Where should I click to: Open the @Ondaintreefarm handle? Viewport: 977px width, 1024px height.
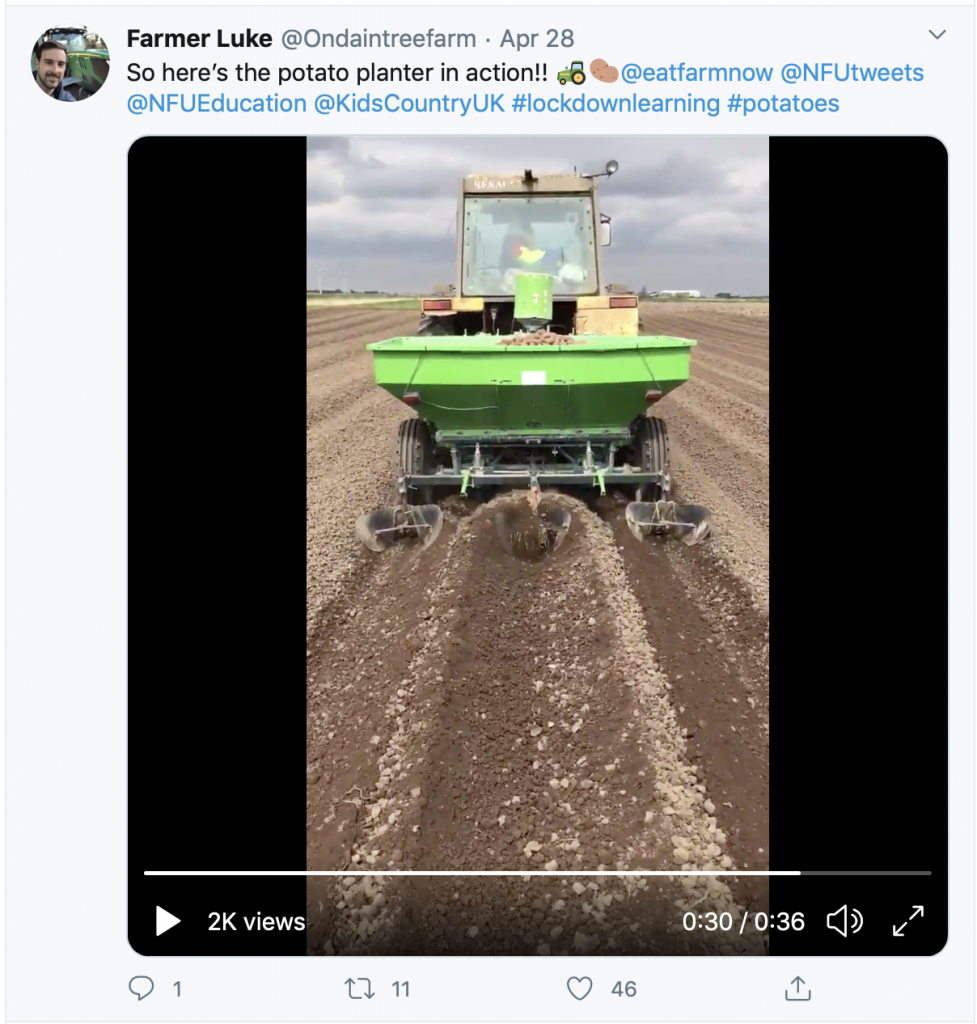click(376, 39)
